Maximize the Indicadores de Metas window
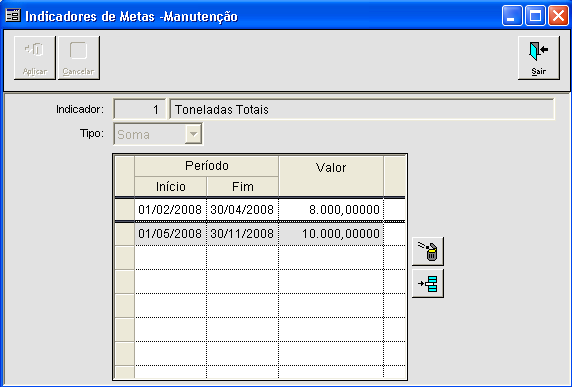The height and width of the screenshot is (387, 572). (535, 16)
